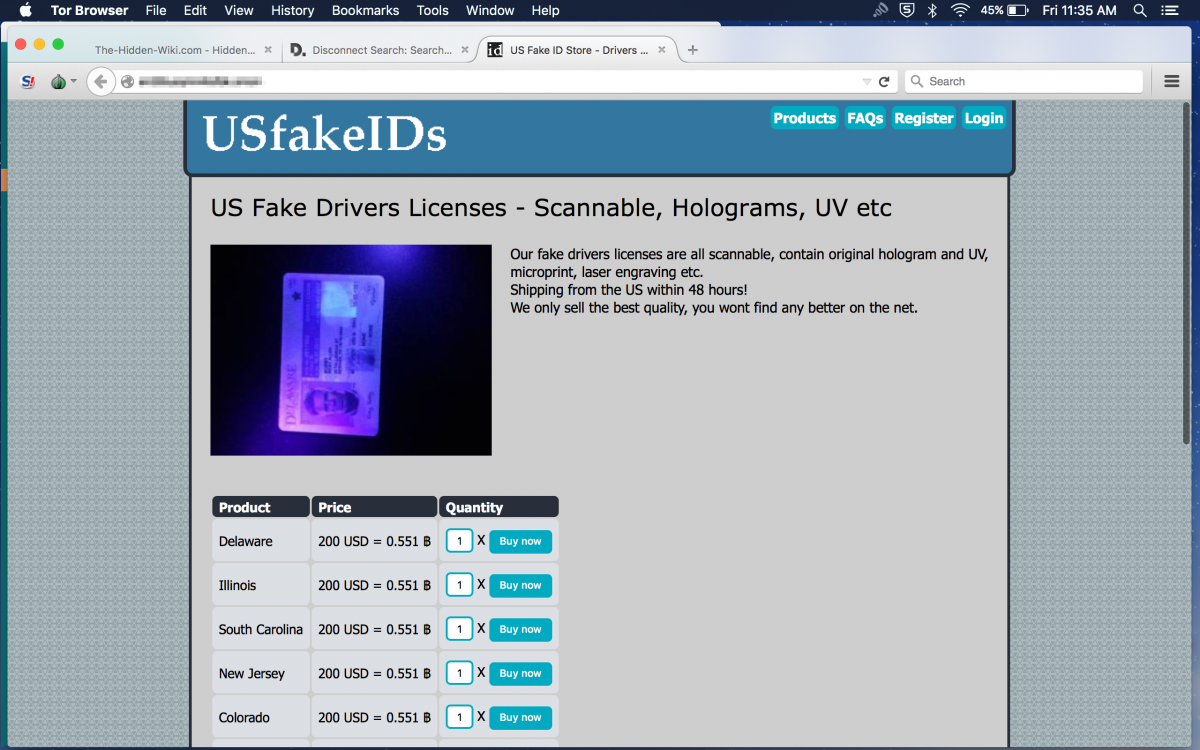Click Buy now for Illinois
1200x750 pixels.
tap(521, 585)
